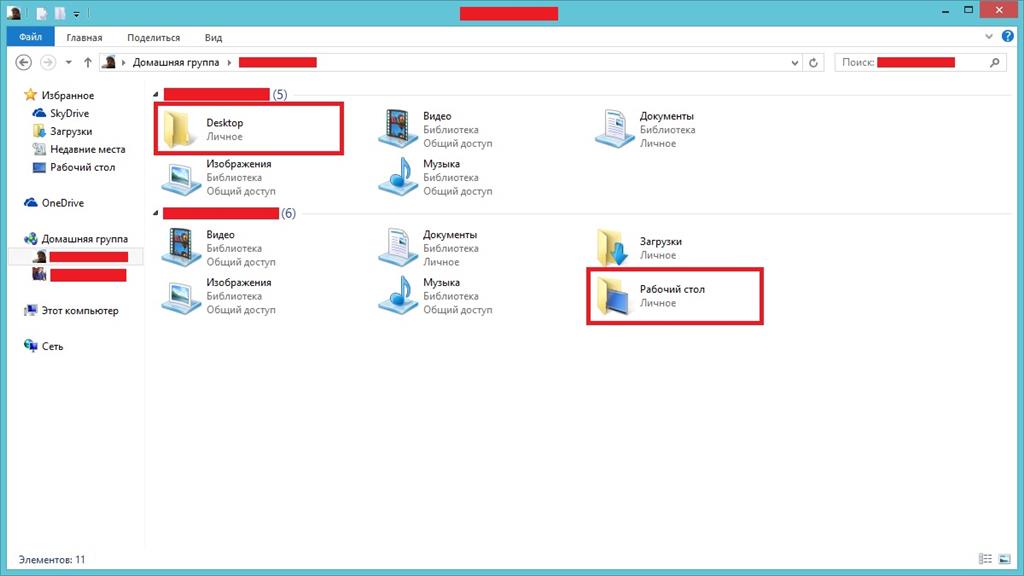Click the search magnifier icon

click(995, 62)
